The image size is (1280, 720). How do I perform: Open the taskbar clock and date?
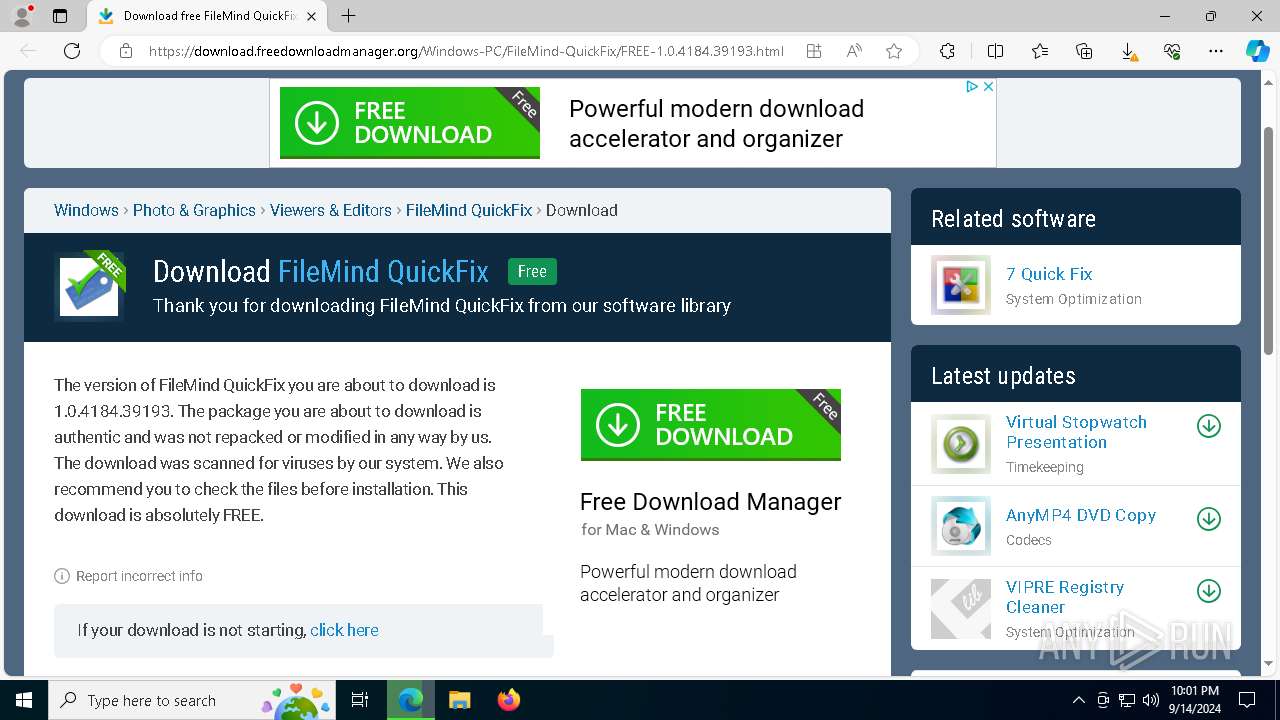coord(1194,700)
